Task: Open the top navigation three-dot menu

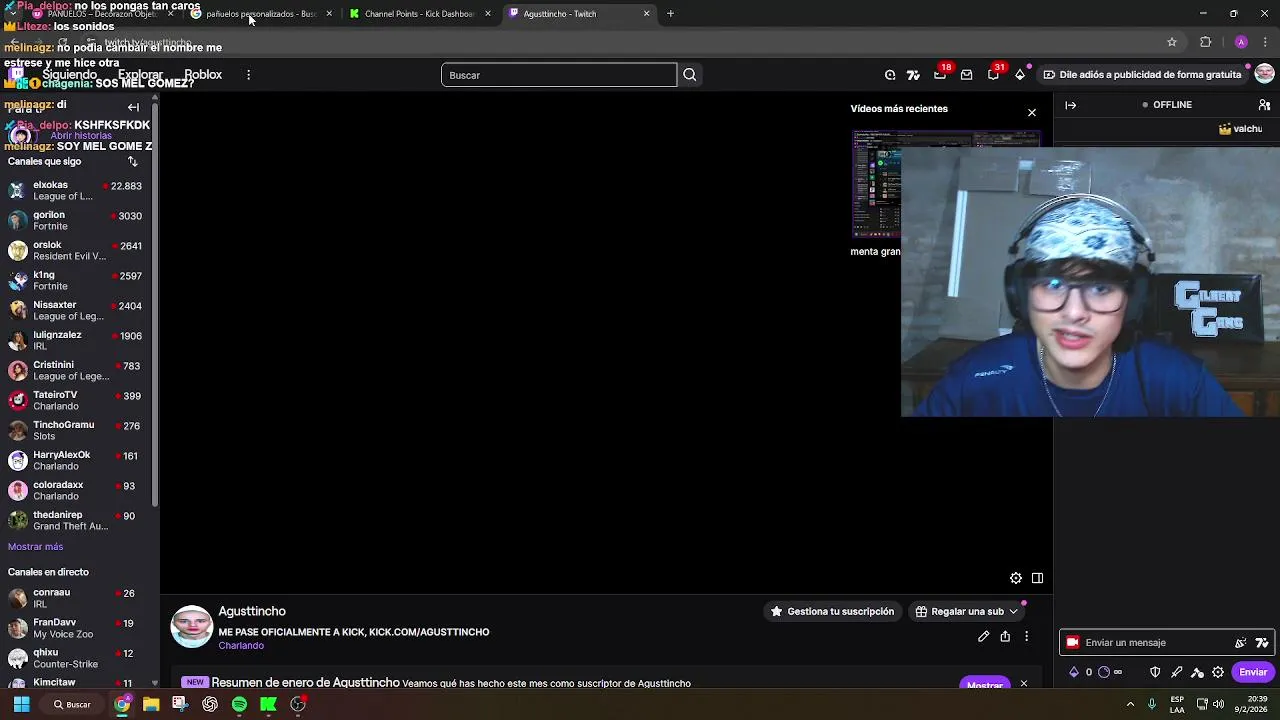Action: [x=248, y=75]
